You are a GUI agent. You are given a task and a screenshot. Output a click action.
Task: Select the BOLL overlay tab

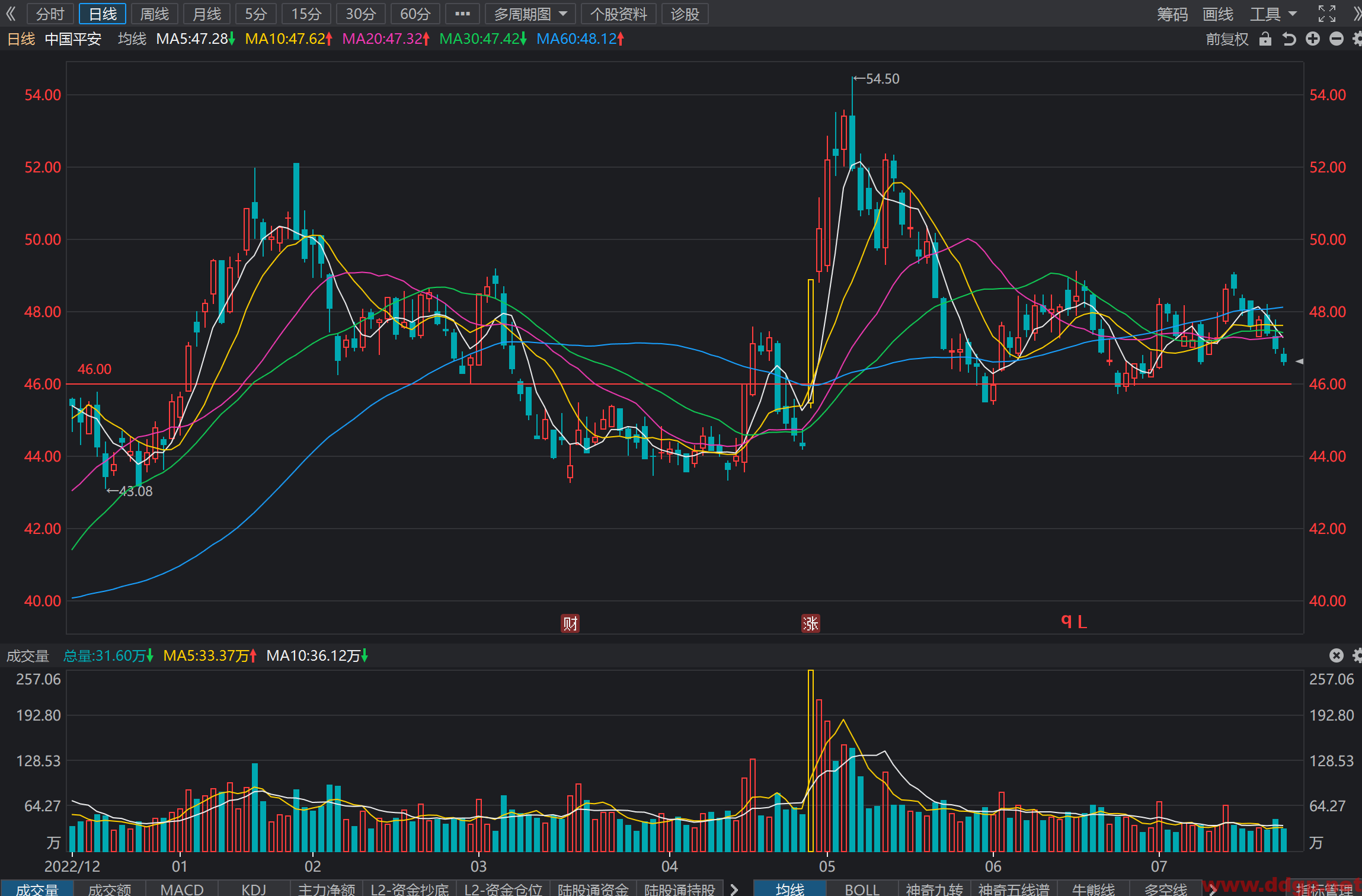pyautogui.click(x=862, y=889)
